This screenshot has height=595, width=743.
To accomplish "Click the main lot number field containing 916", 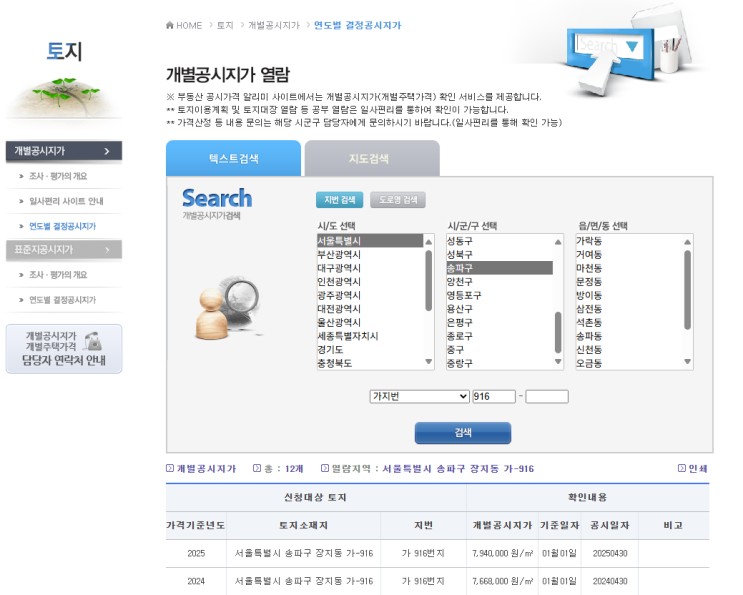I will [x=494, y=397].
